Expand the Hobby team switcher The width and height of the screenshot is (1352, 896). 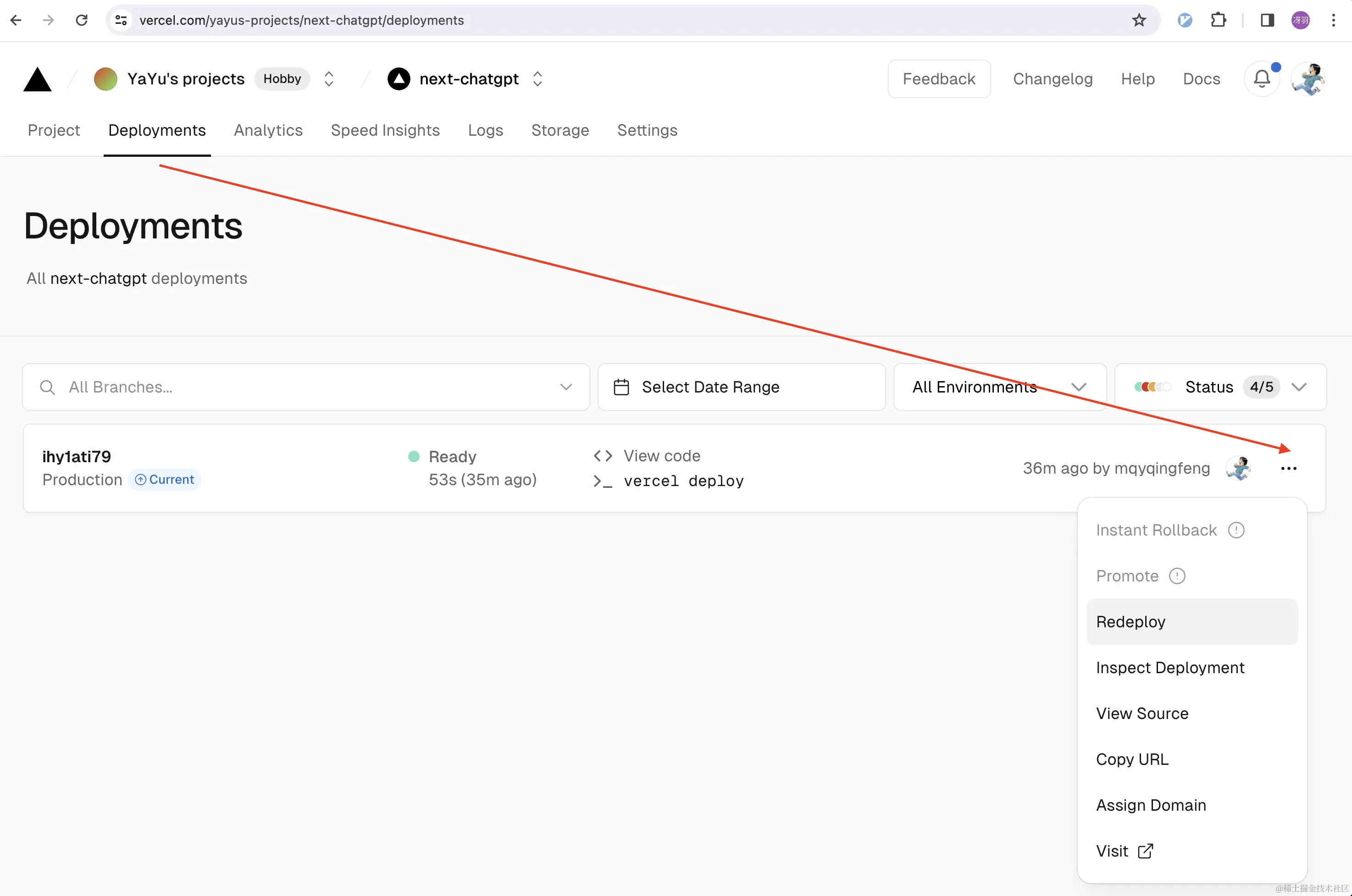pyautogui.click(x=328, y=79)
